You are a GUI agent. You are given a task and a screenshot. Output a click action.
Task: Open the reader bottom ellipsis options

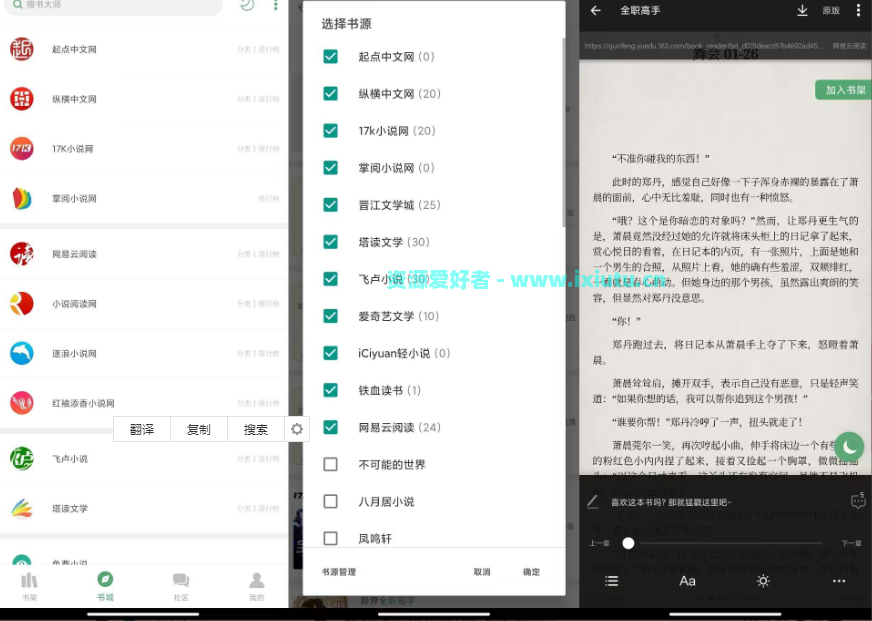(839, 581)
